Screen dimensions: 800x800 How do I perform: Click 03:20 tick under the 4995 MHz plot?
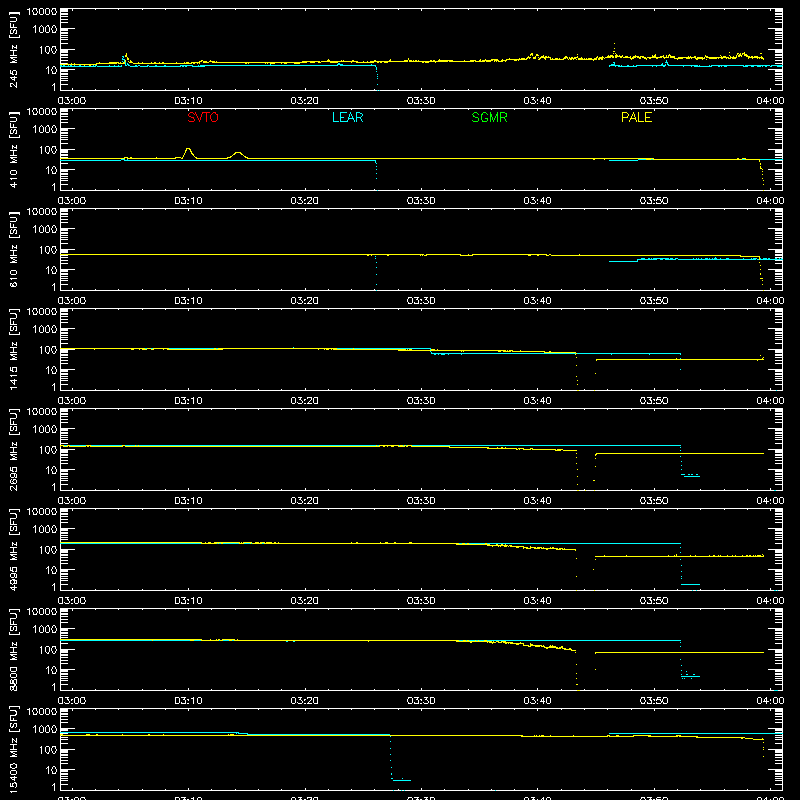[305, 601]
